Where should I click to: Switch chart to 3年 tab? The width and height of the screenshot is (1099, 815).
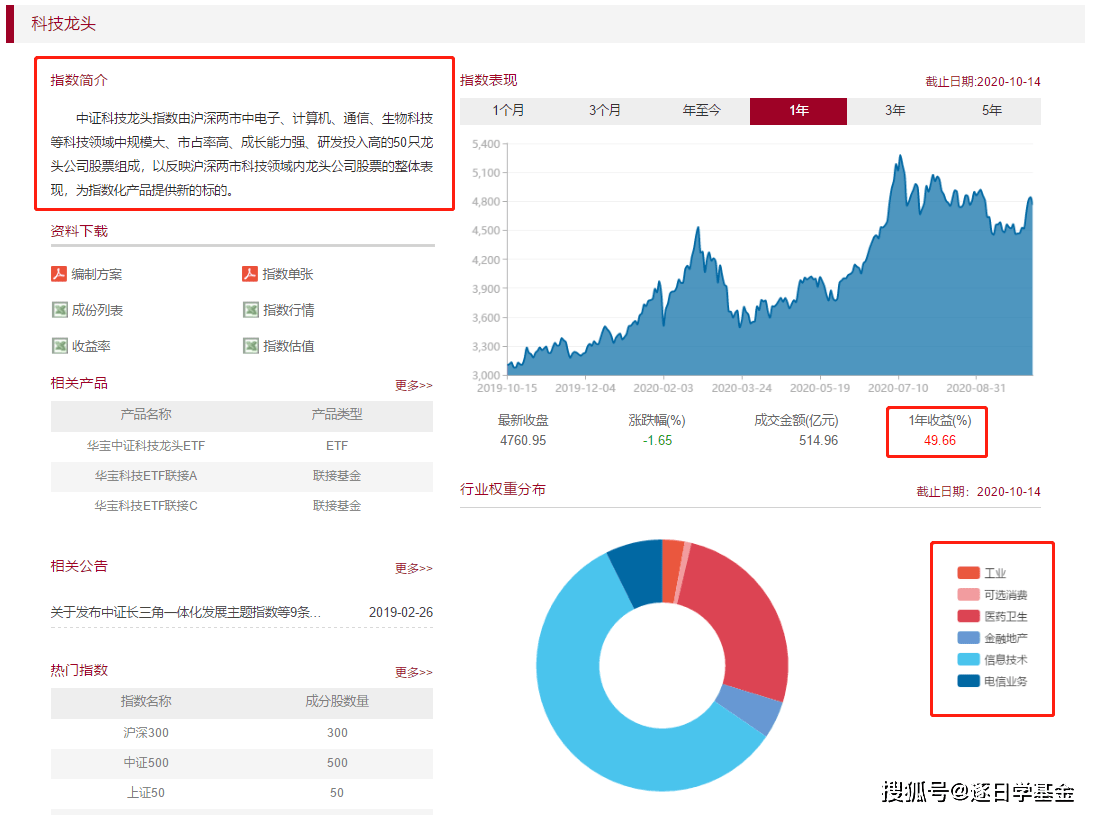pyautogui.click(x=895, y=111)
